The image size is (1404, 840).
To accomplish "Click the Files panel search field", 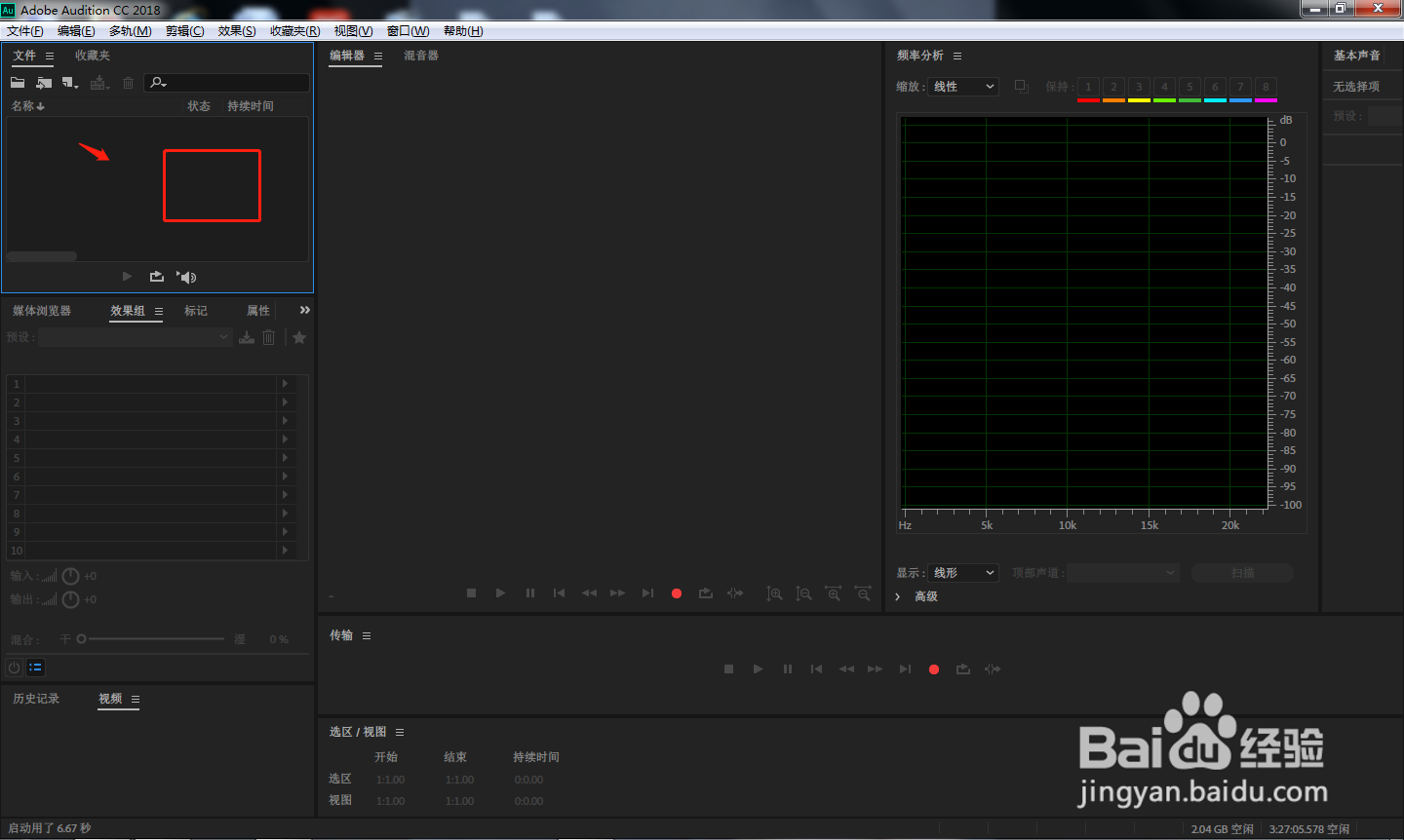I will coord(227,83).
